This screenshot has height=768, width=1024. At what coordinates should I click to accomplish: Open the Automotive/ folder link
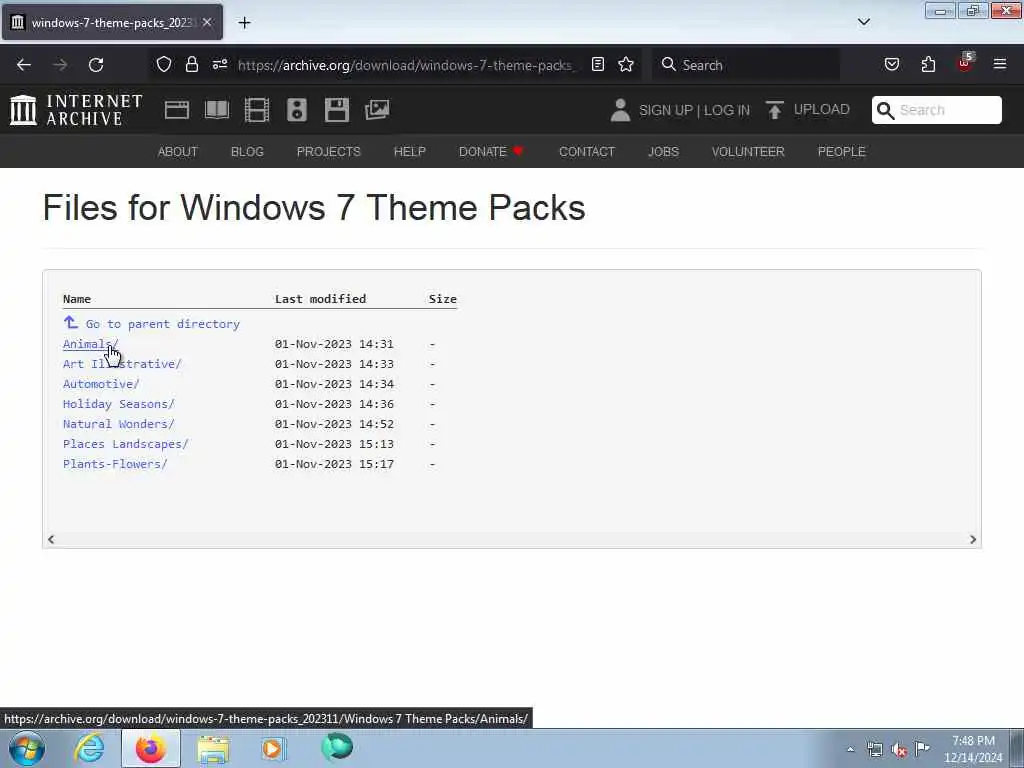tap(101, 384)
